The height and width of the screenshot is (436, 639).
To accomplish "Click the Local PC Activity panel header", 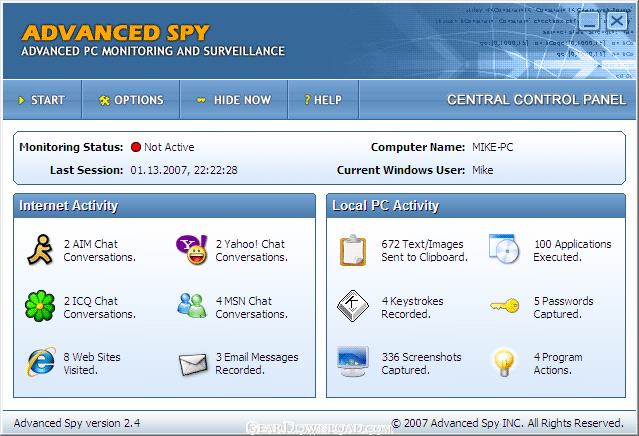I will 476,206.
